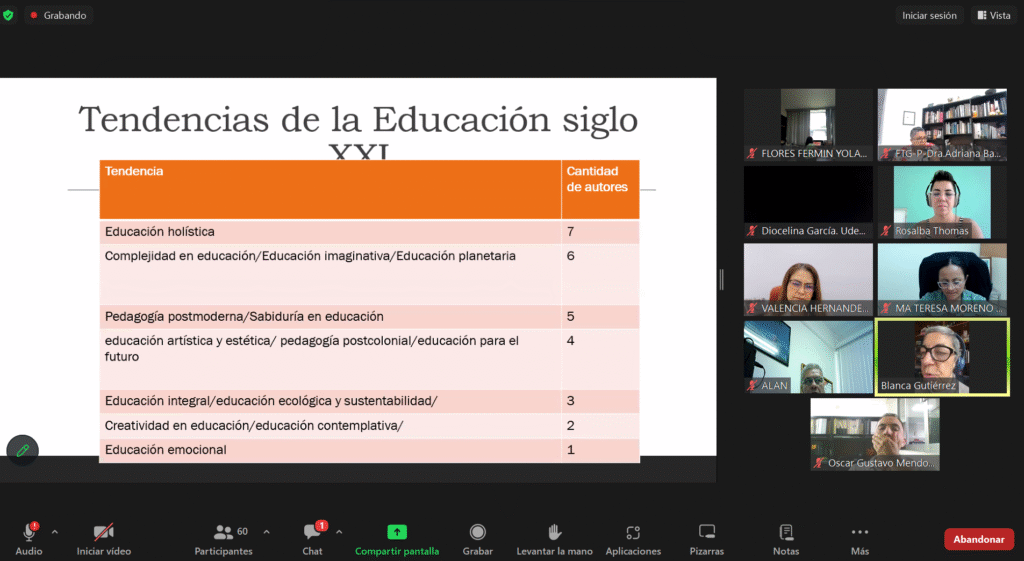Open the Vista layout menu
The width and height of the screenshot is (1024, 561).
point(994,15)
